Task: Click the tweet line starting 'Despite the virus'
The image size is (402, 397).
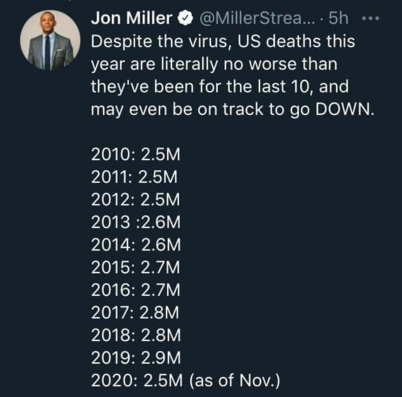Action: tap(223, 41)
